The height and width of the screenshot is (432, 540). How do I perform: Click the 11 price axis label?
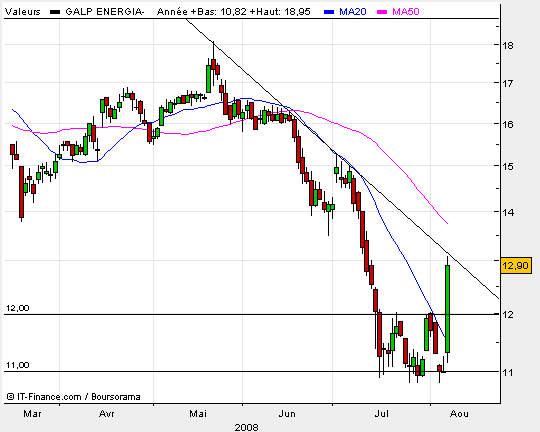coord(508,373)
